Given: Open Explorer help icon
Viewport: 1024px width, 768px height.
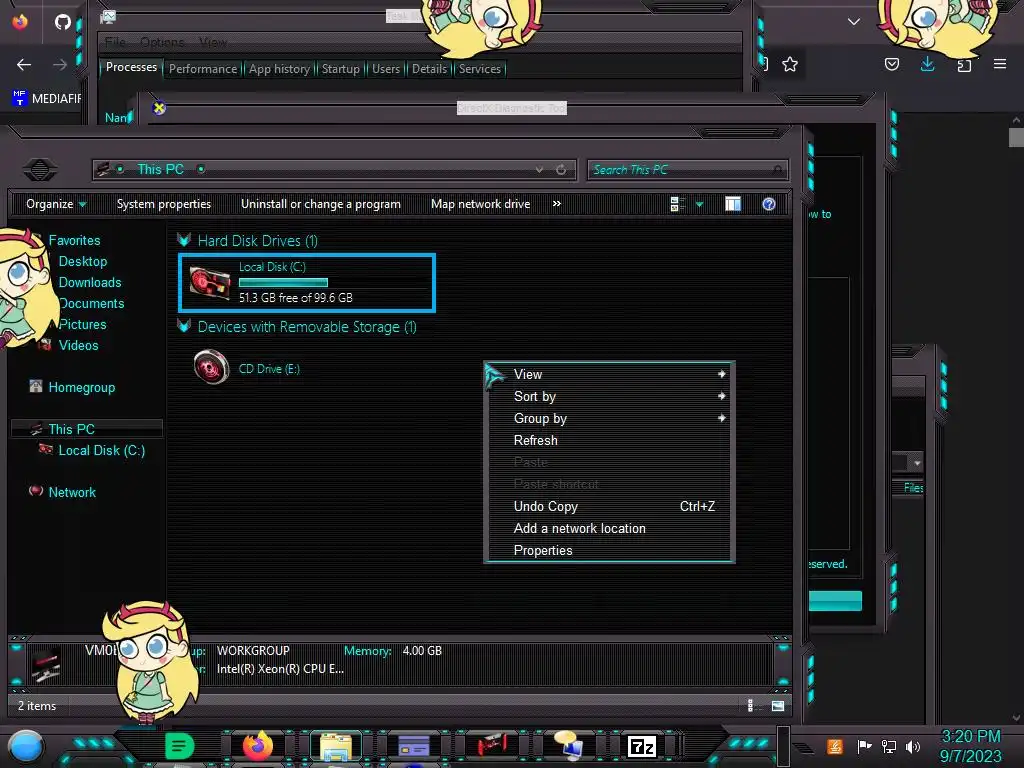Looking at the screenshot, I should pos(769,204).
